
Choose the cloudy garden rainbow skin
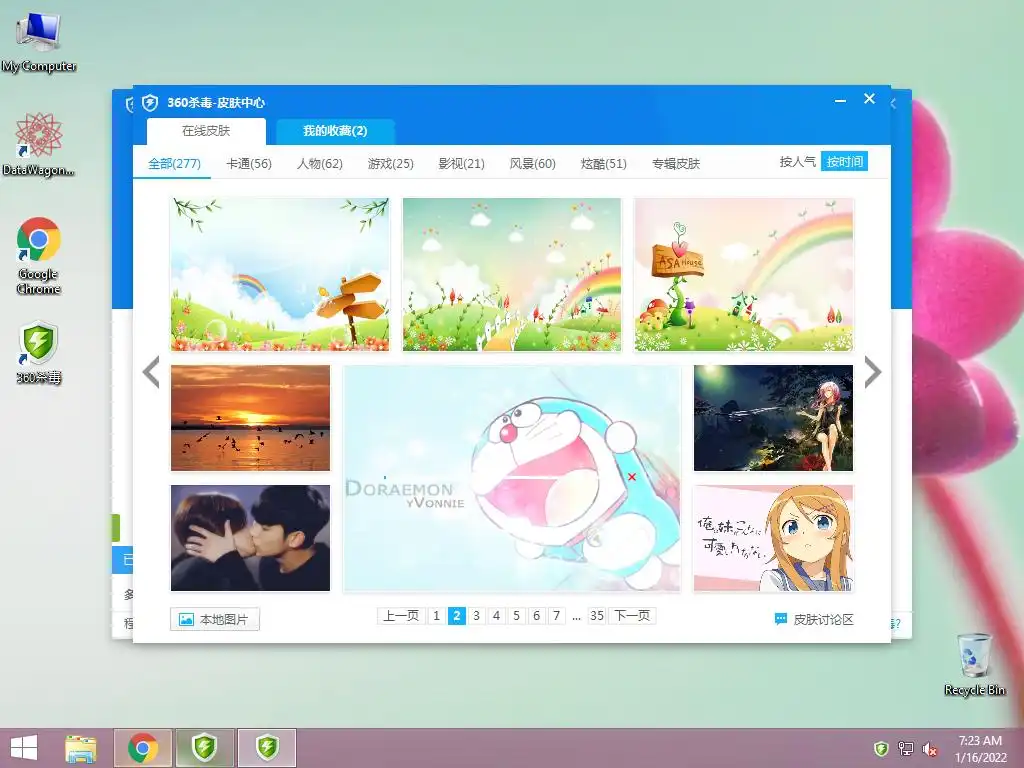[x=512, y=274]
